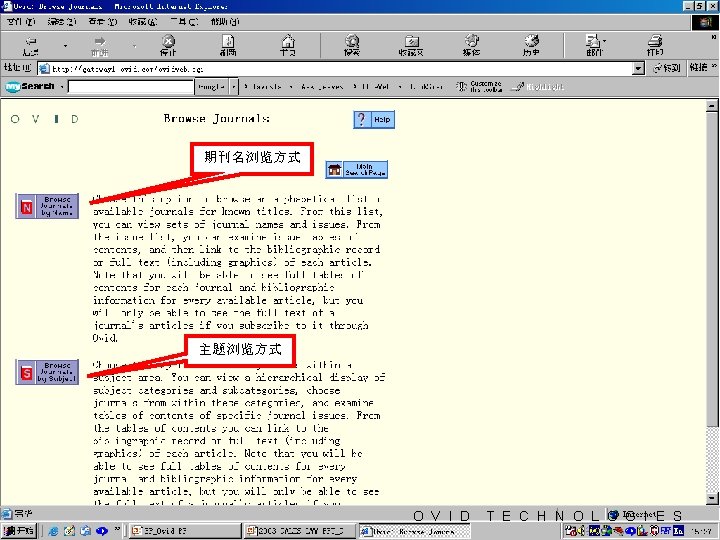This screenshot has width=720, height=540.
Task: Switch to the 2003 SALES taskbar window
Action: pyautogui.click(x=300, y=531)
